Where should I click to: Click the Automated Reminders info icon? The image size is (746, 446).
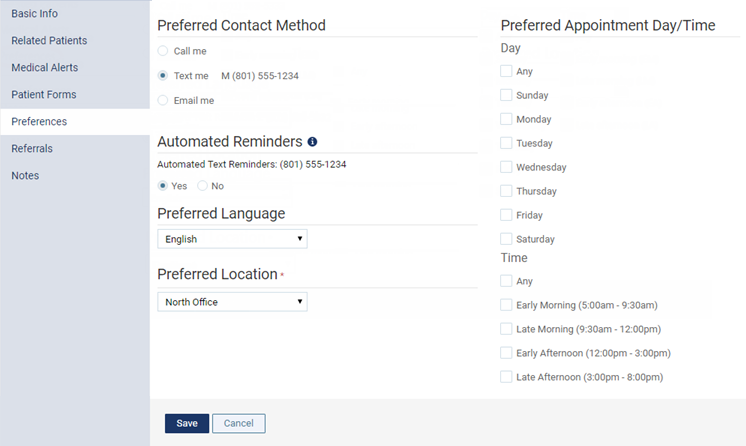(312, 142)
